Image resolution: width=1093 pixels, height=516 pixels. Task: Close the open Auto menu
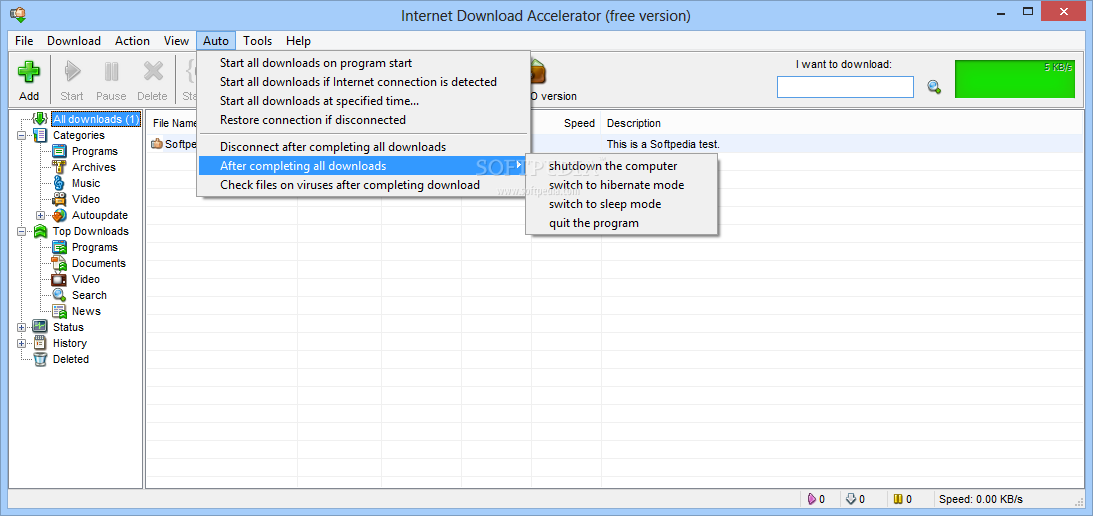coord(216,41)
